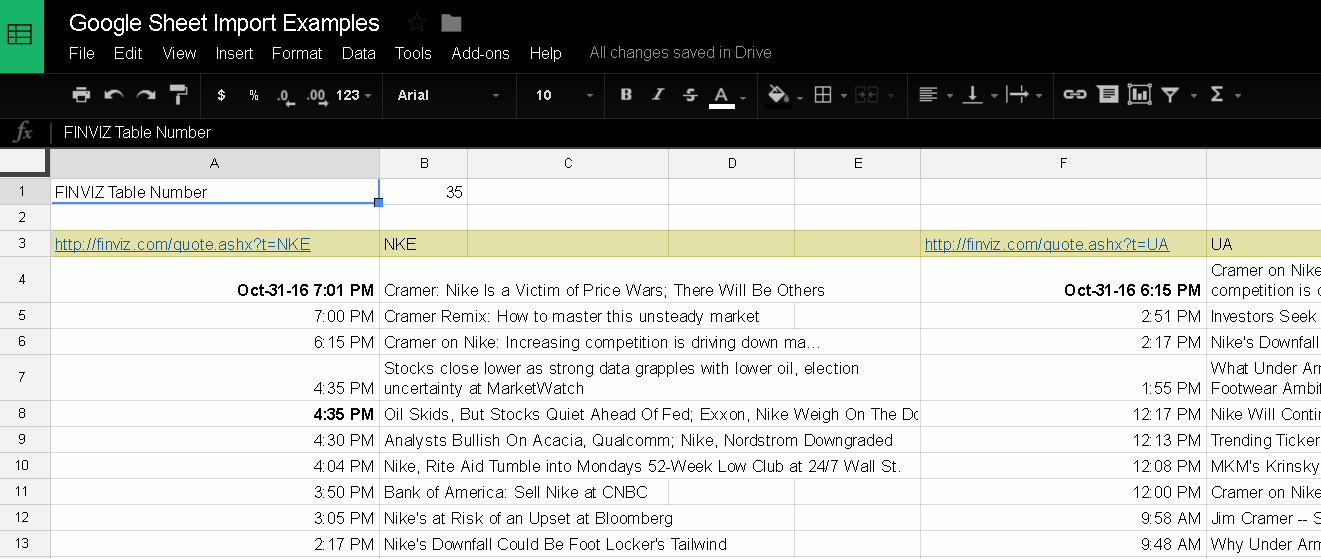Viewport: 1321px width, 559px height.
Task: Select column B header
Action: tap(424, 163)
